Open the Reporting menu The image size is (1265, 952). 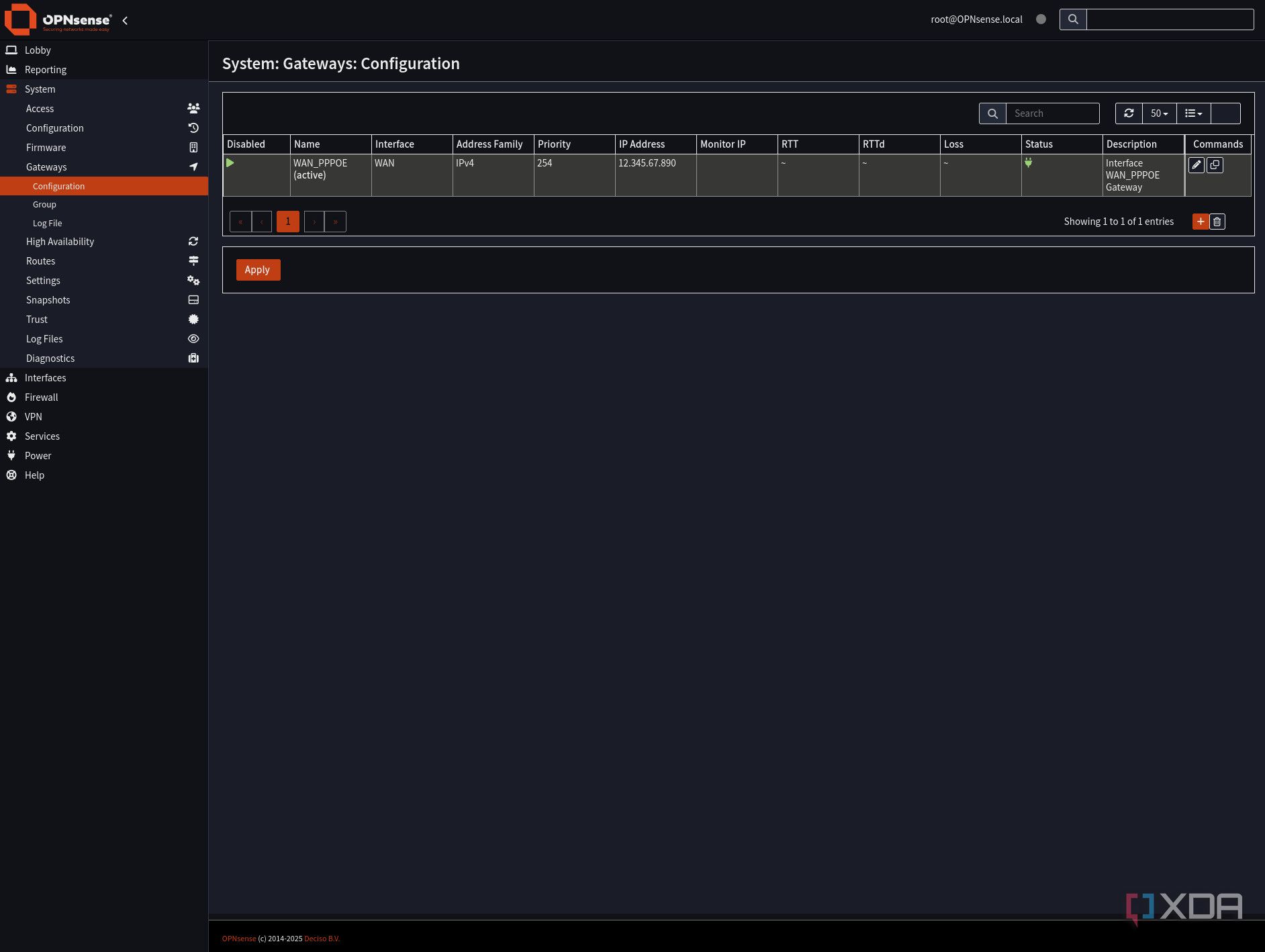click(x=104, y=70)
